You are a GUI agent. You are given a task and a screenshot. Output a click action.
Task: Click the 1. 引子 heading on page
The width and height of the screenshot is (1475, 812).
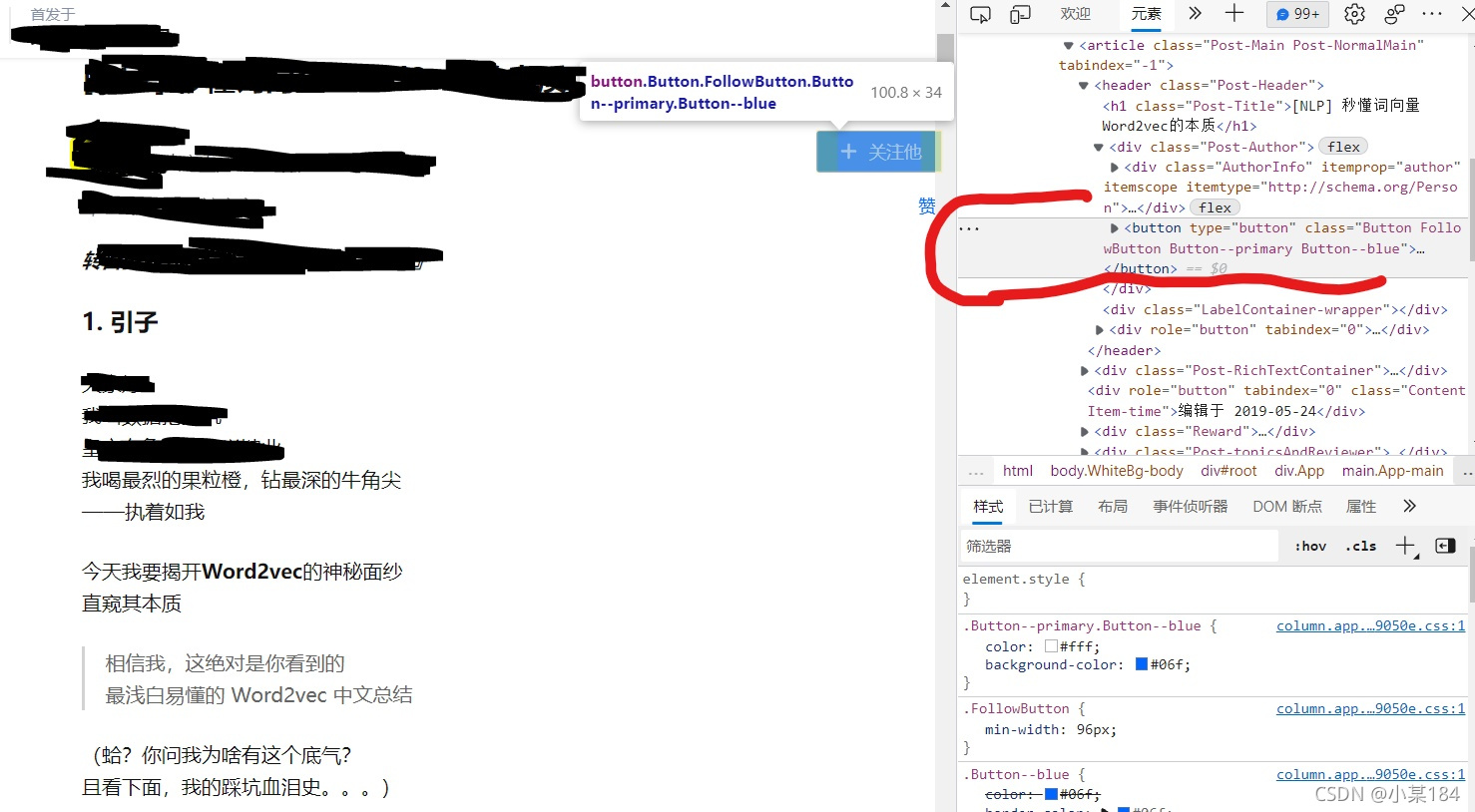point(120,322)
